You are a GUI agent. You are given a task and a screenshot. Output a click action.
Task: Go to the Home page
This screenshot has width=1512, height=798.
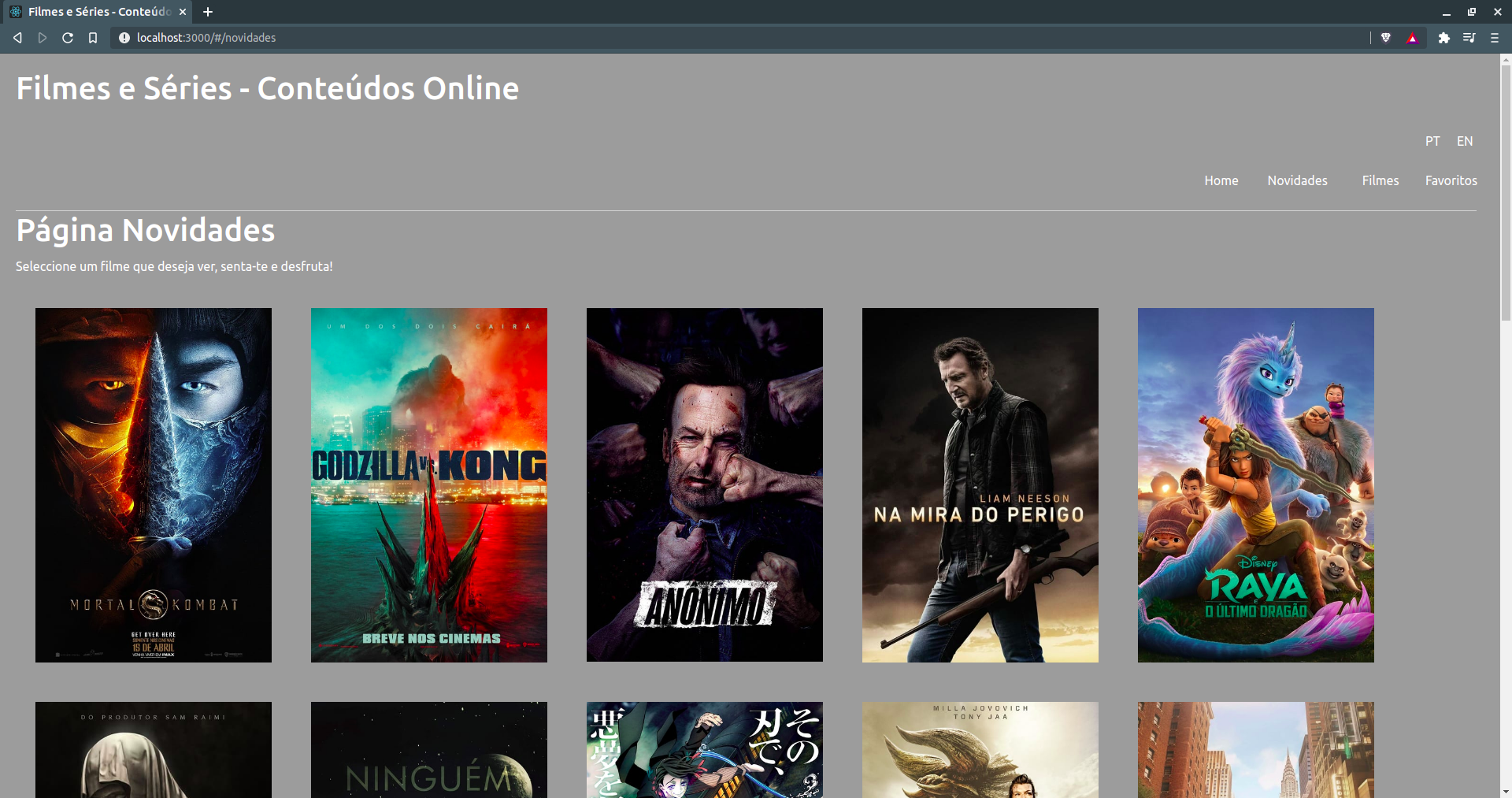(1221, 180)
